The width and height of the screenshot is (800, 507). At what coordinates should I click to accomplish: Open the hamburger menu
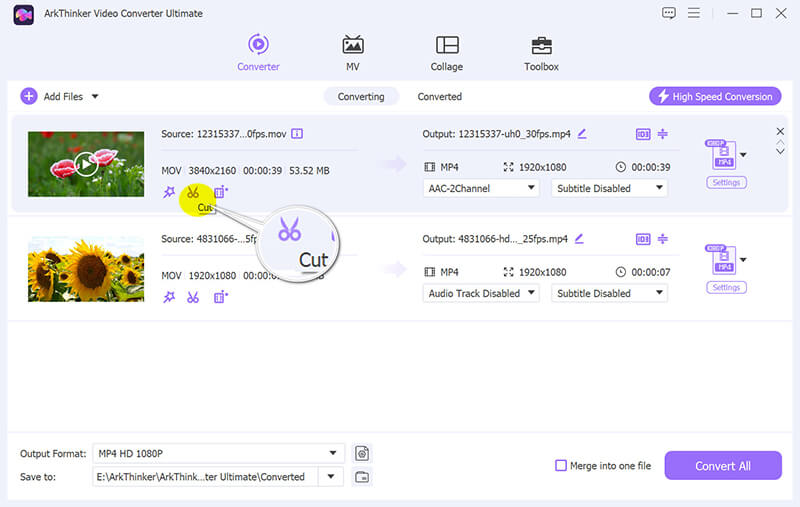(x=693, y=13)
